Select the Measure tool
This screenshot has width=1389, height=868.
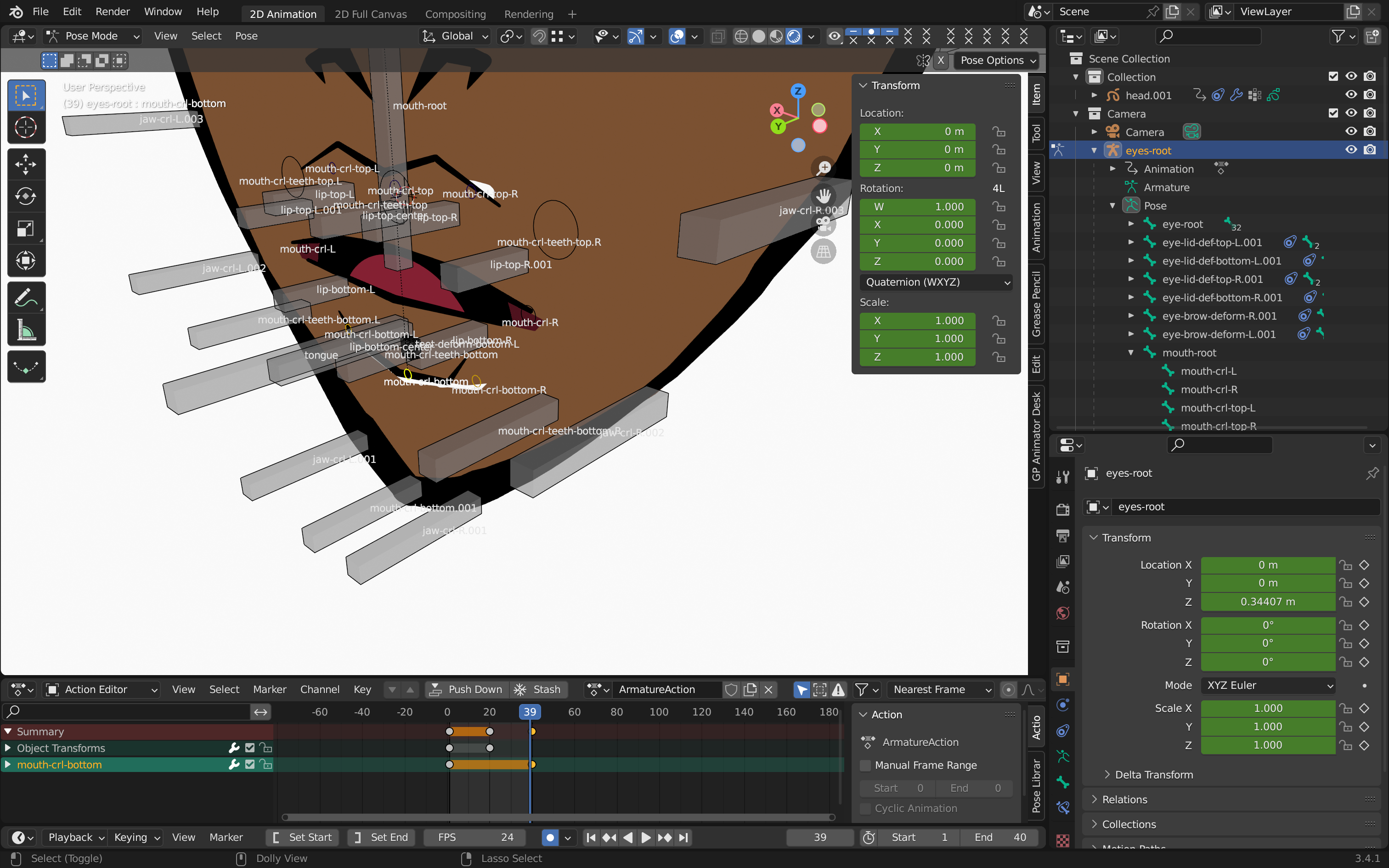26,330
